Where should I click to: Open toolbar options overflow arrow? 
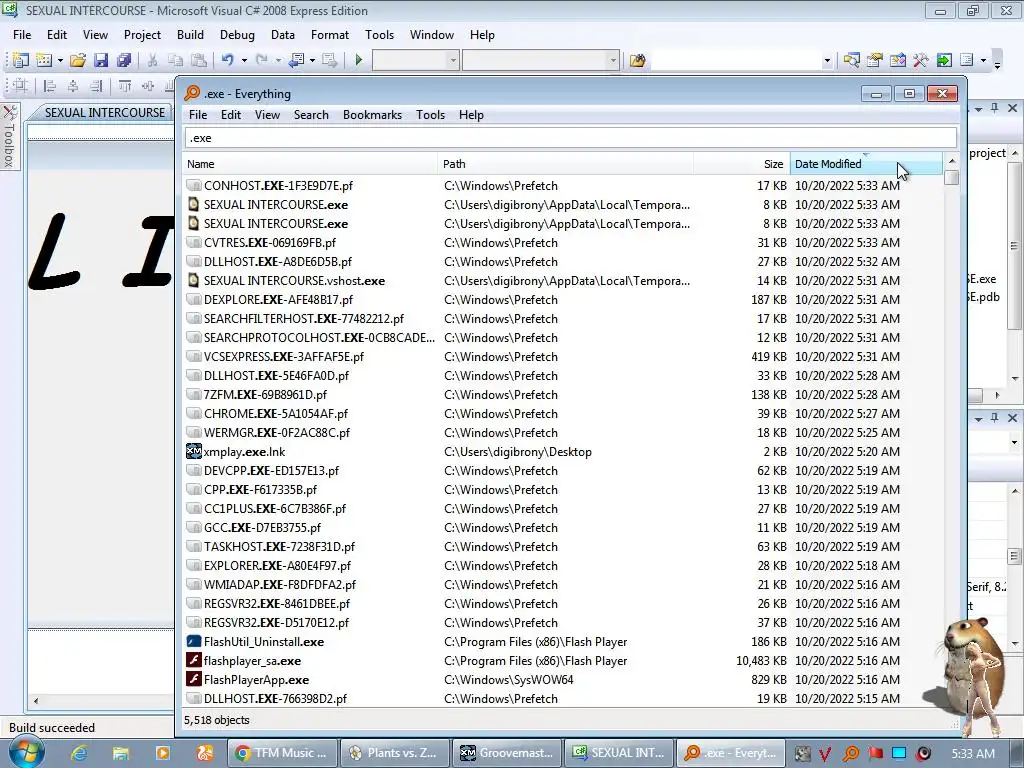click(x=997, y=62)
